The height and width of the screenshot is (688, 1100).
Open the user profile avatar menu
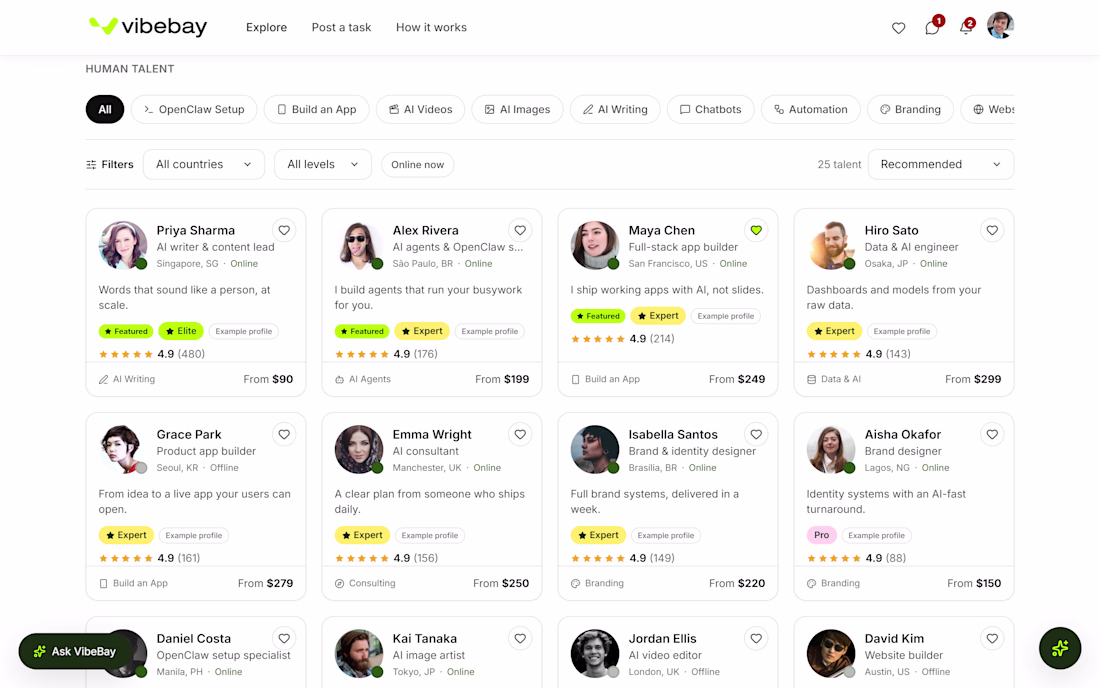[1000, 26]
